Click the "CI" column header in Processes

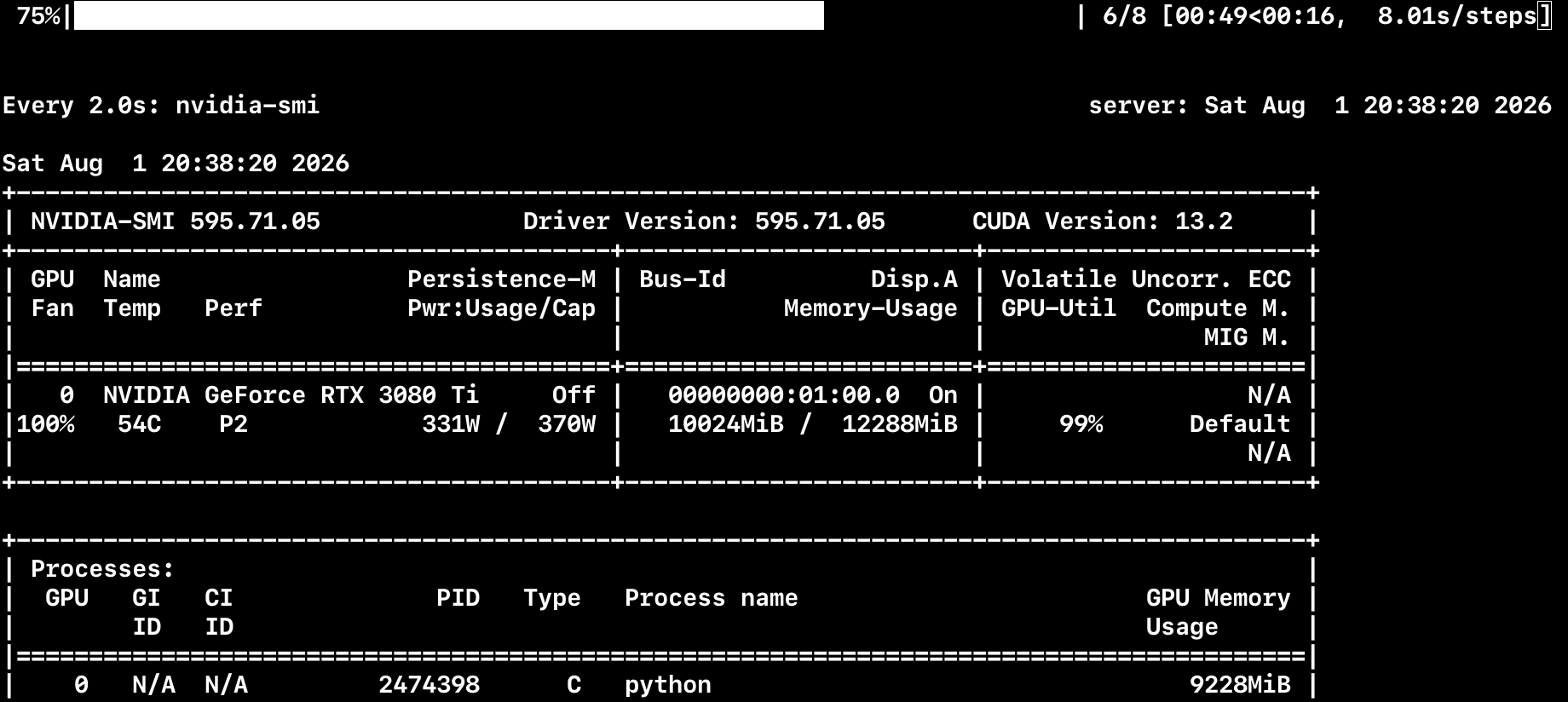coord(219,597)
